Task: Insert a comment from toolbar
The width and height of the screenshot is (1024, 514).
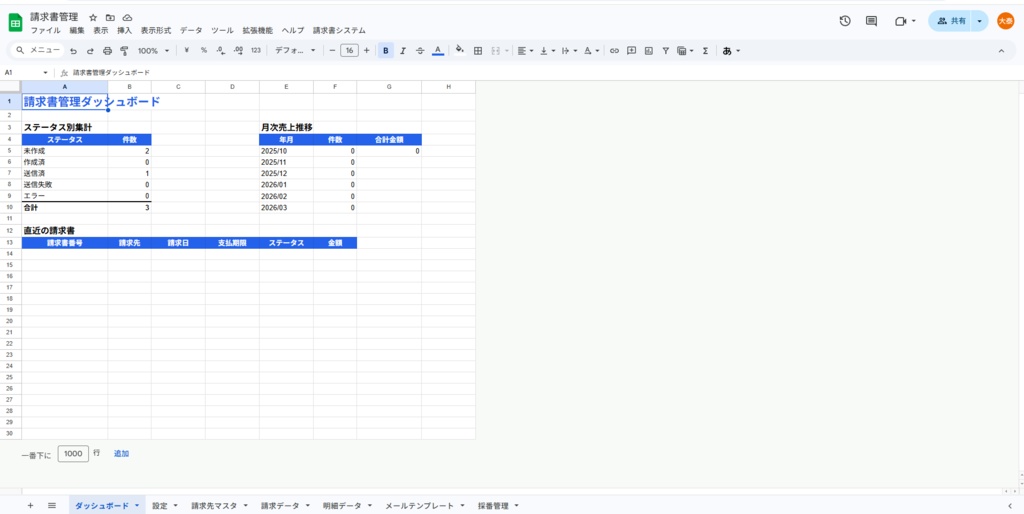Action: pyautogui.click(x=632, y=50)
